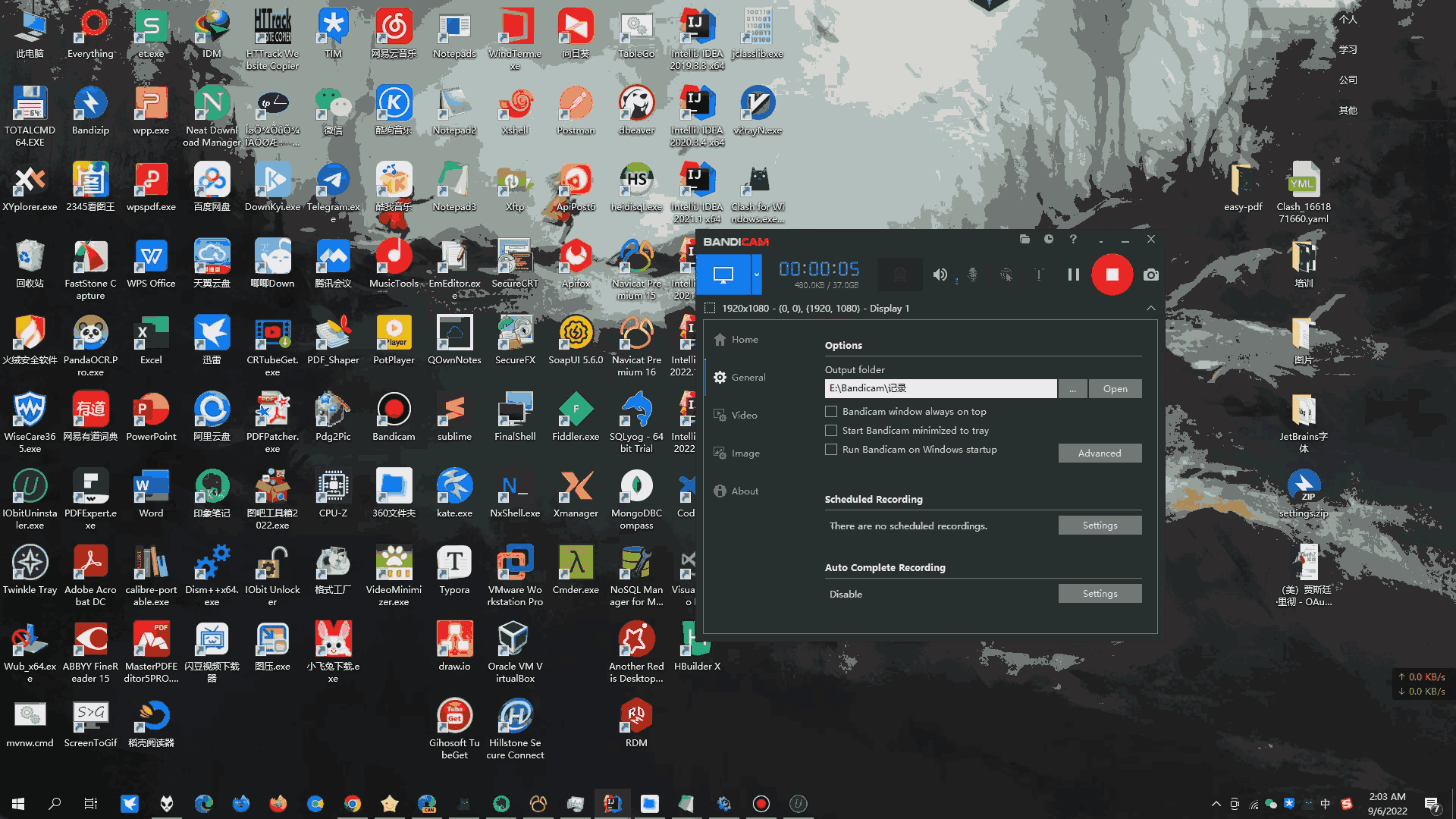Enable Bandicam window always on top

click(831, 412)
